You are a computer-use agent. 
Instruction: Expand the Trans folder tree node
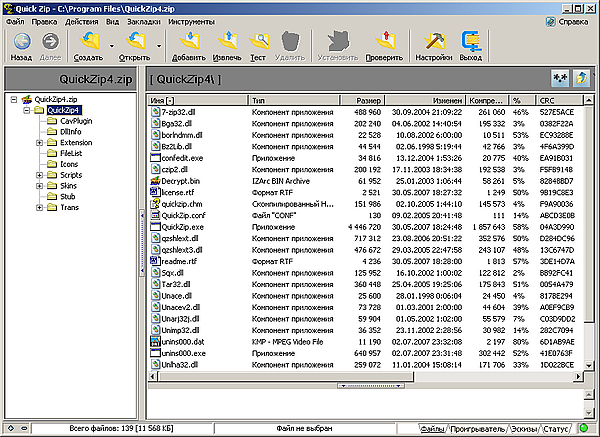tap(37, 207)
